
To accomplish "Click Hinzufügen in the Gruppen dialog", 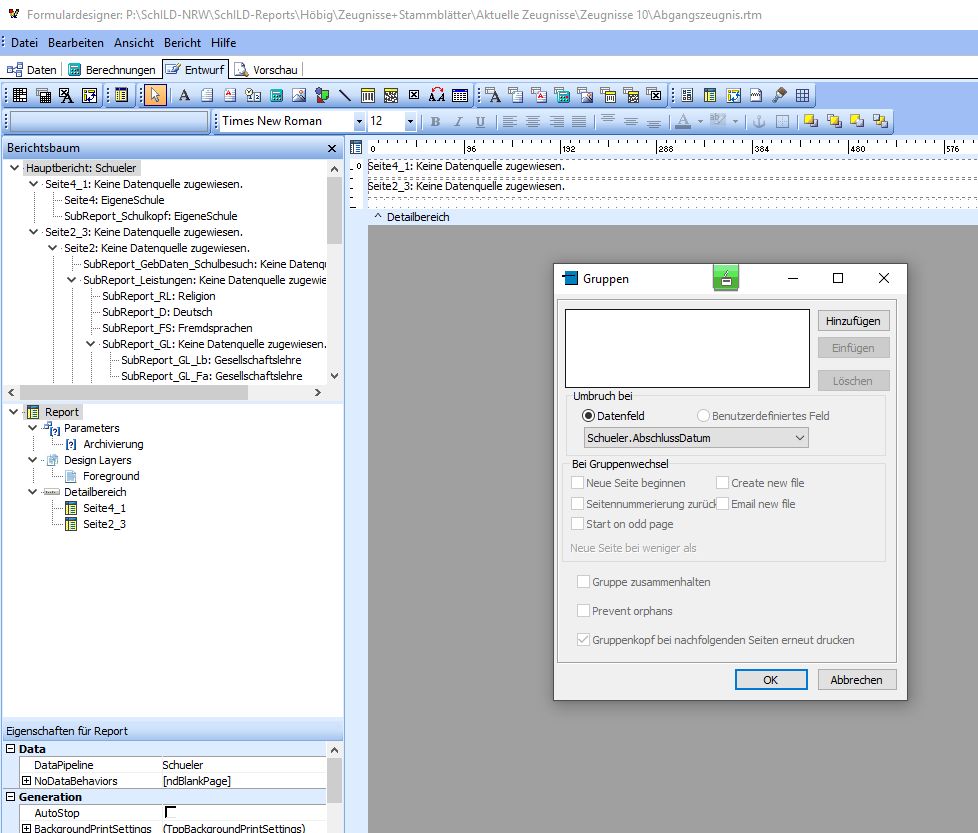I will coord(853,321).
